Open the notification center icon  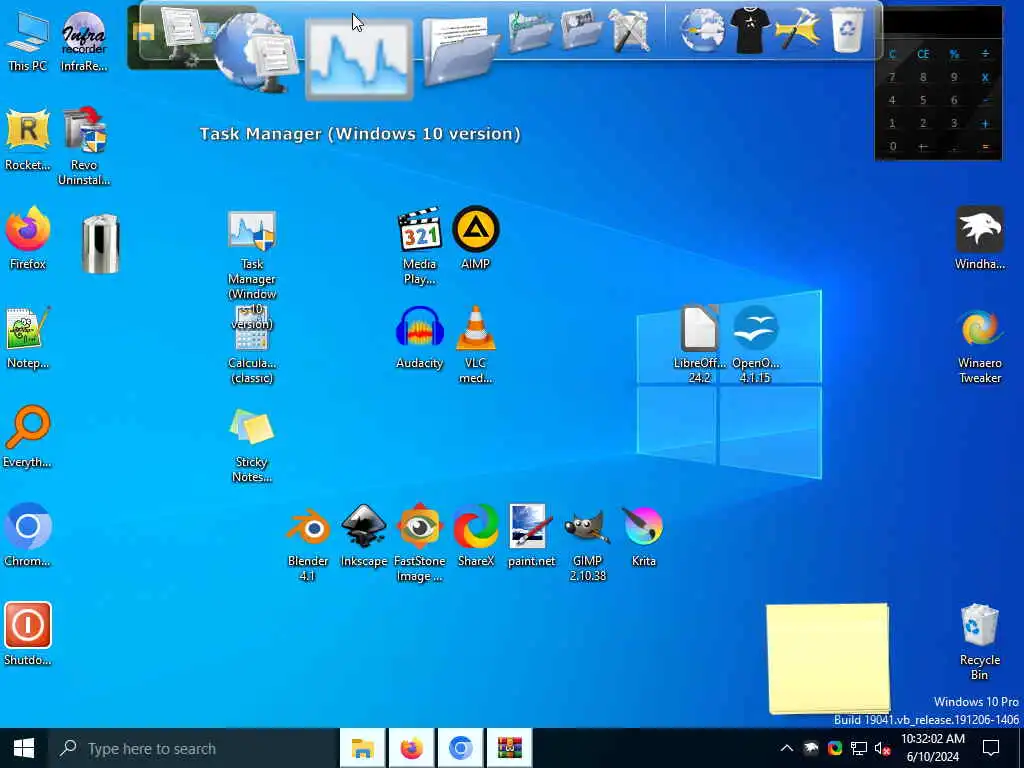991,748
